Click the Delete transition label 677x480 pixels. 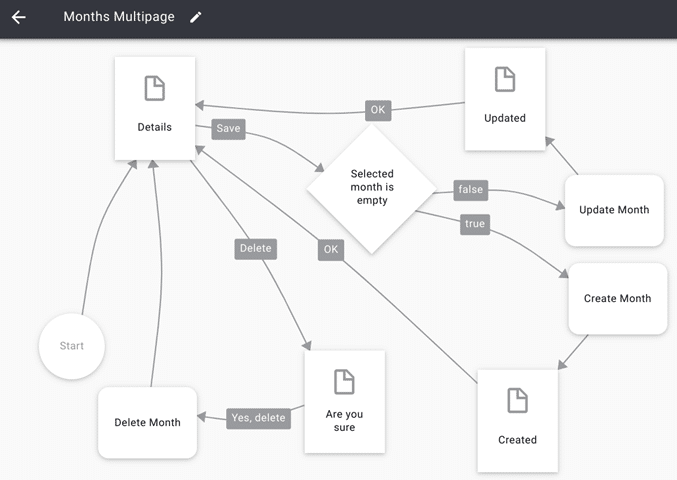point(256,249)
